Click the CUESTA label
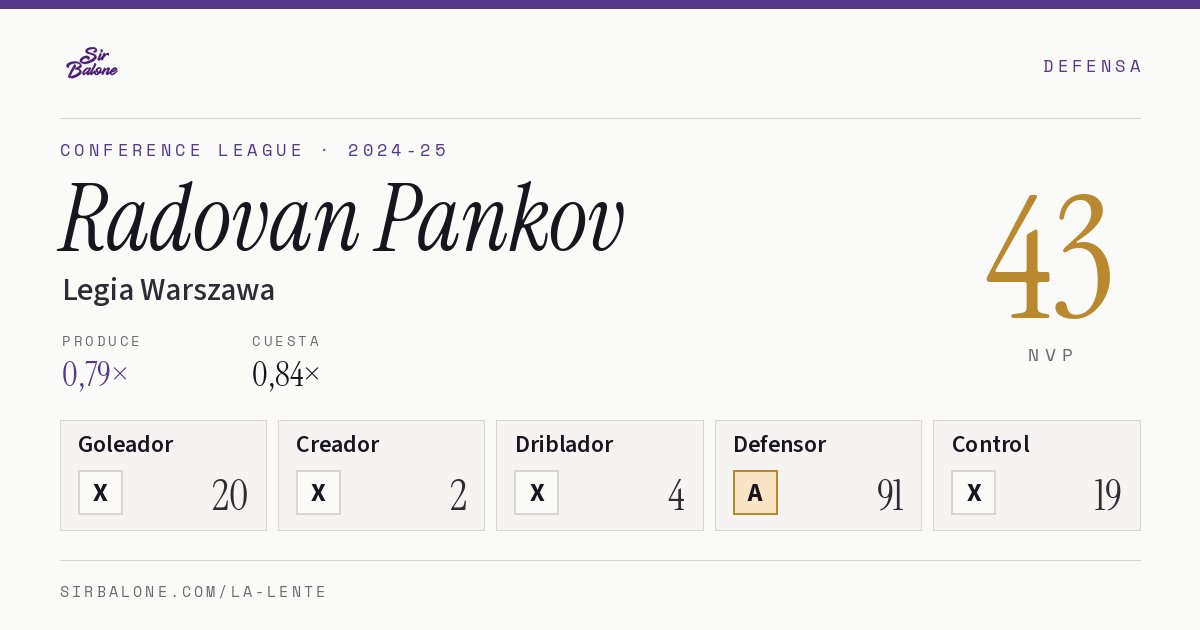1200x630 pixels. point(286,341)
